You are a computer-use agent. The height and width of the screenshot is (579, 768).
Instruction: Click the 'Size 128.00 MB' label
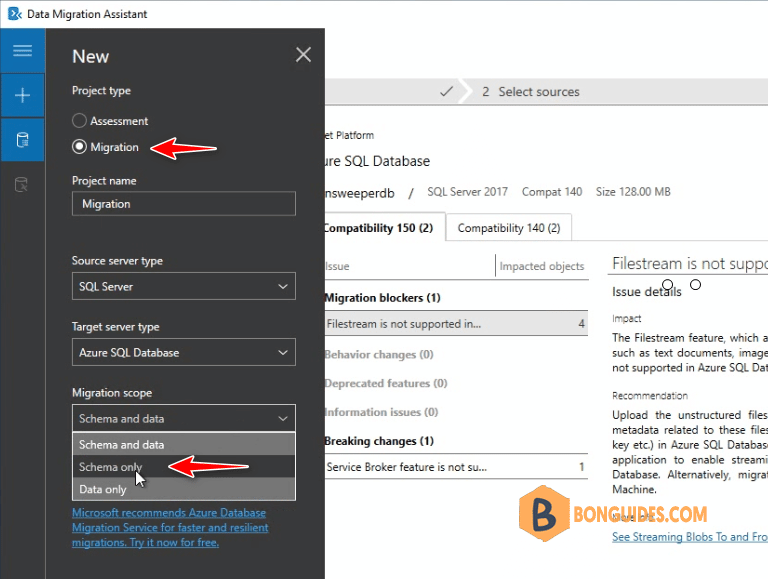click(x=633, y=192)
